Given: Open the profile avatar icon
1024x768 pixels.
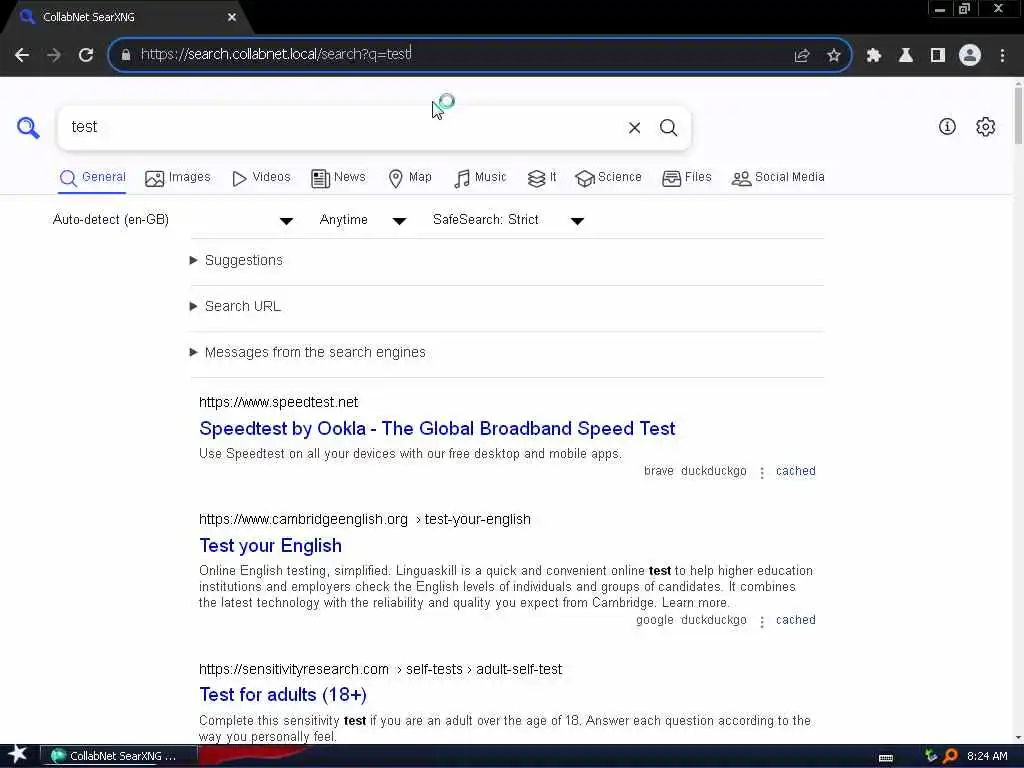Looking at the screenshot, I should [970, 55].
